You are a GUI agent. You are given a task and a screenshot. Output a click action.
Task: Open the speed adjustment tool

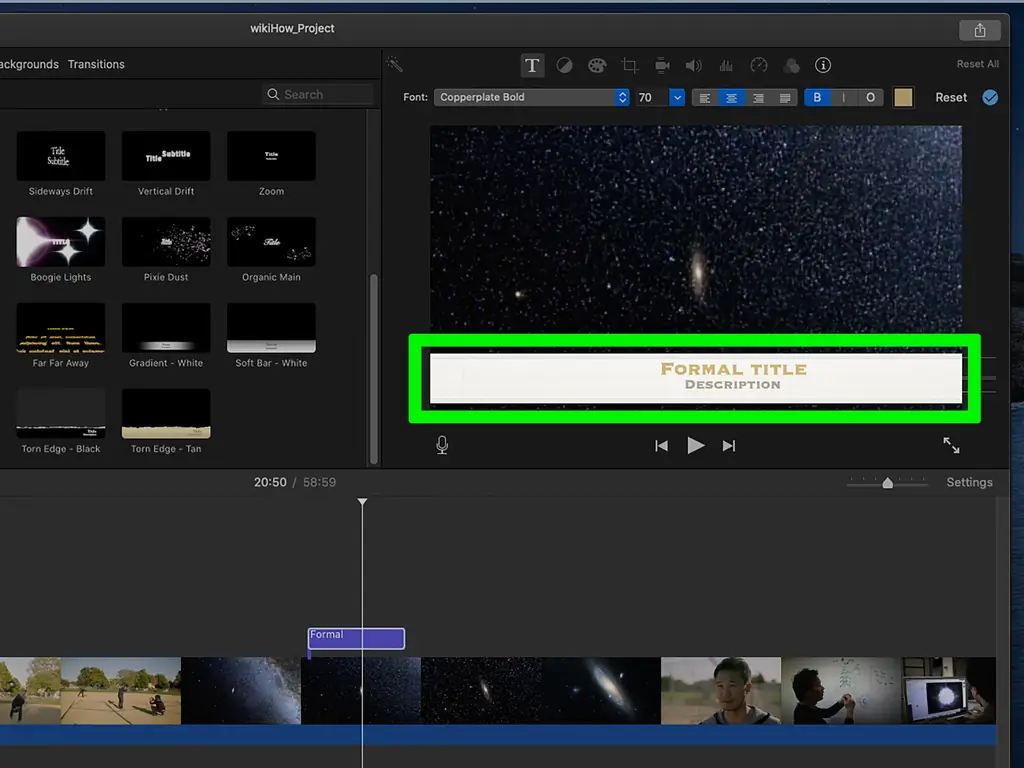point(758,65)
